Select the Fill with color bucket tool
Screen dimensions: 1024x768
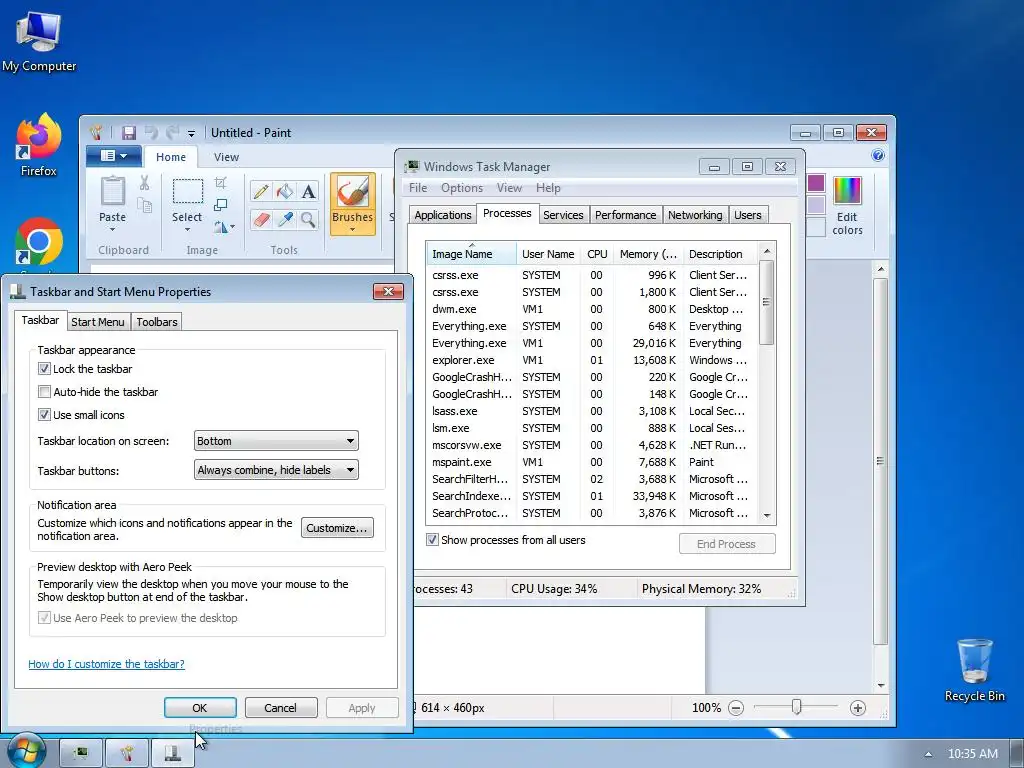point(285,191)
